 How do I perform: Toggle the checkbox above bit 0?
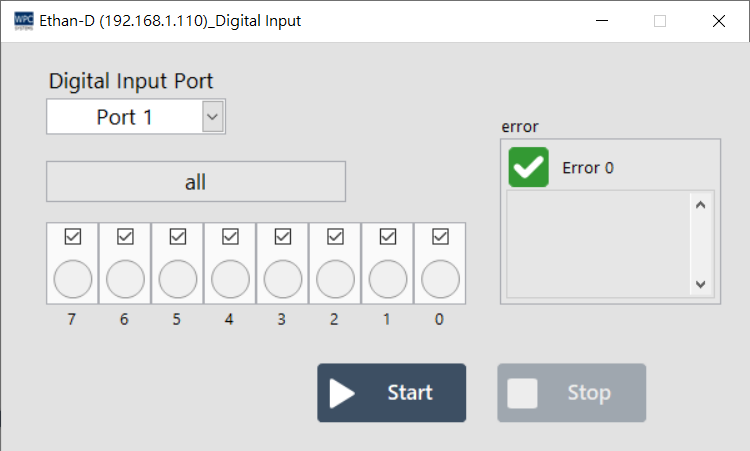click(440, 236)
